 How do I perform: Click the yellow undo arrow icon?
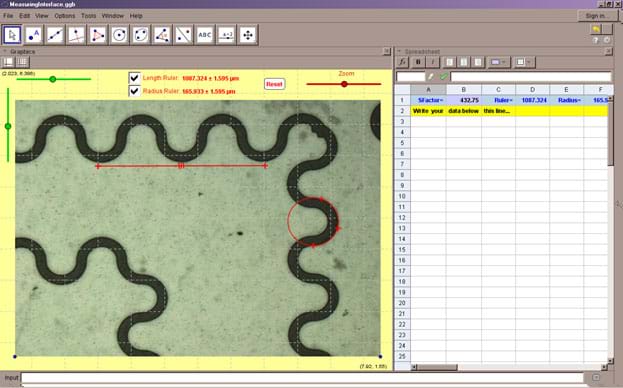[596, 29]
